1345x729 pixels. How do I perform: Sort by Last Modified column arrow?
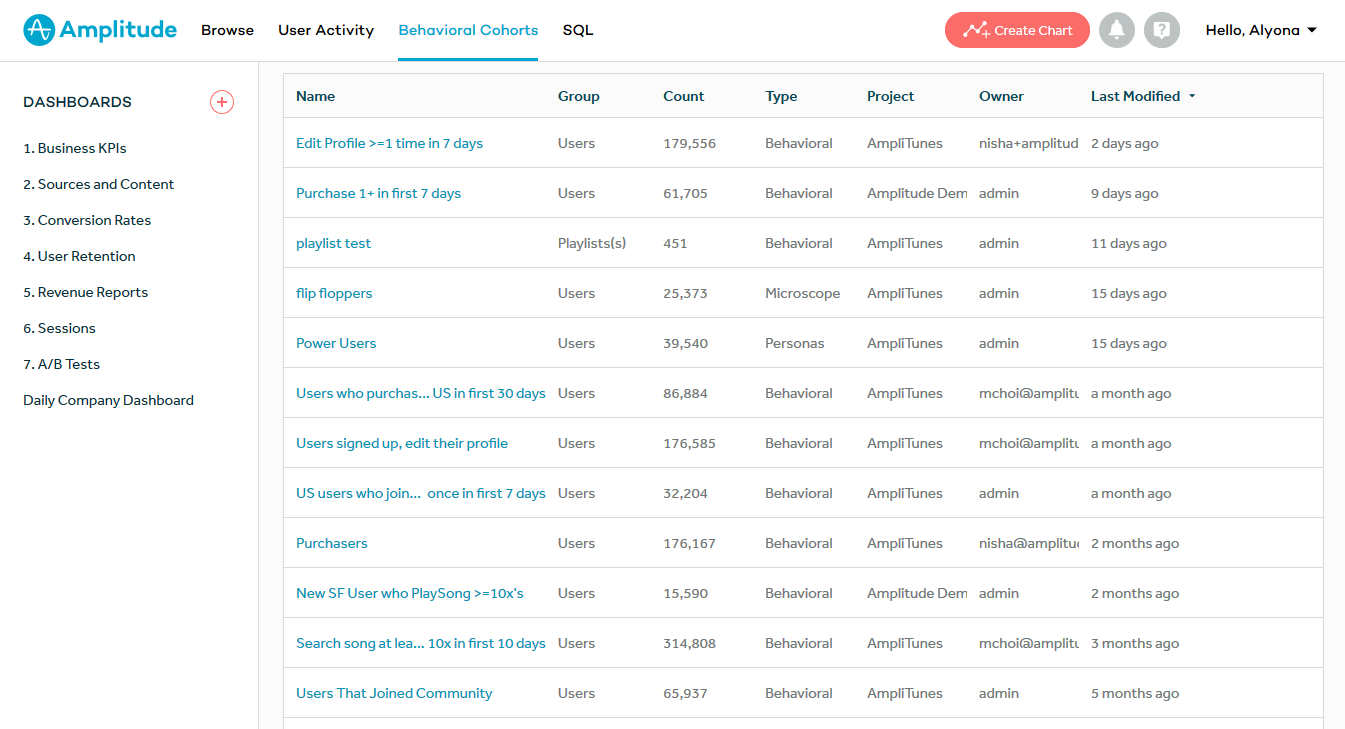(x=1192, y=97)
